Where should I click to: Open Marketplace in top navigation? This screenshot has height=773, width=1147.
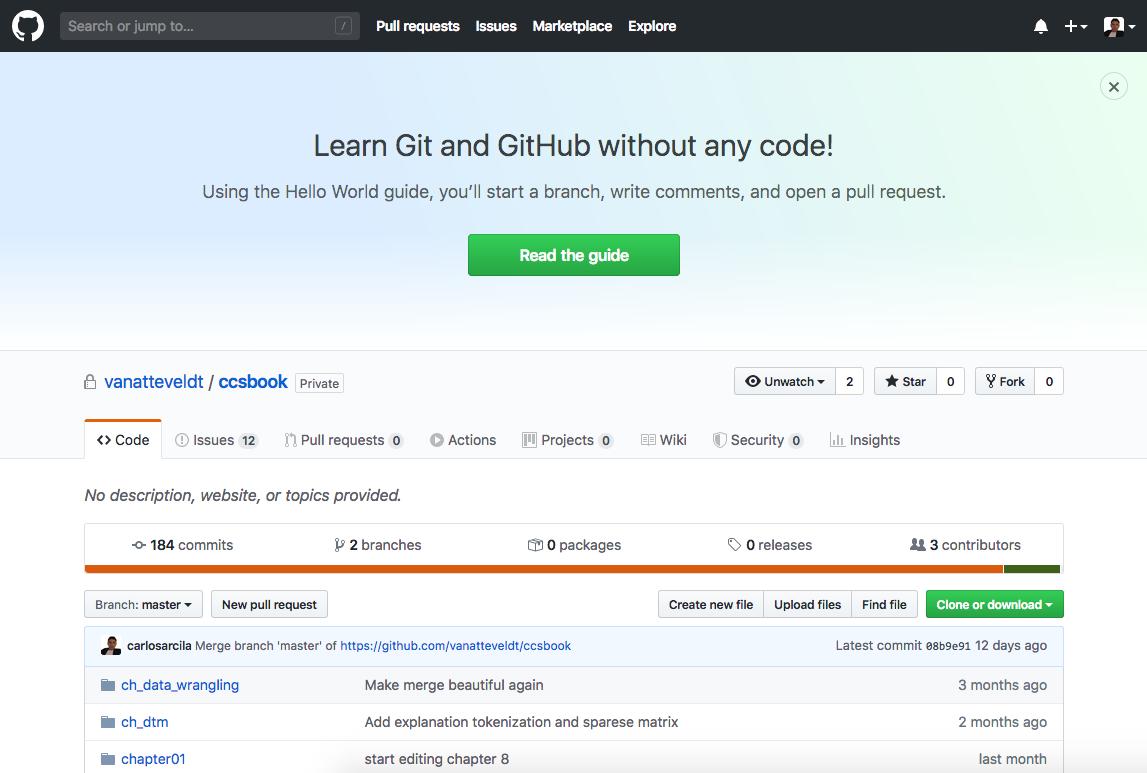coord(572,26)
